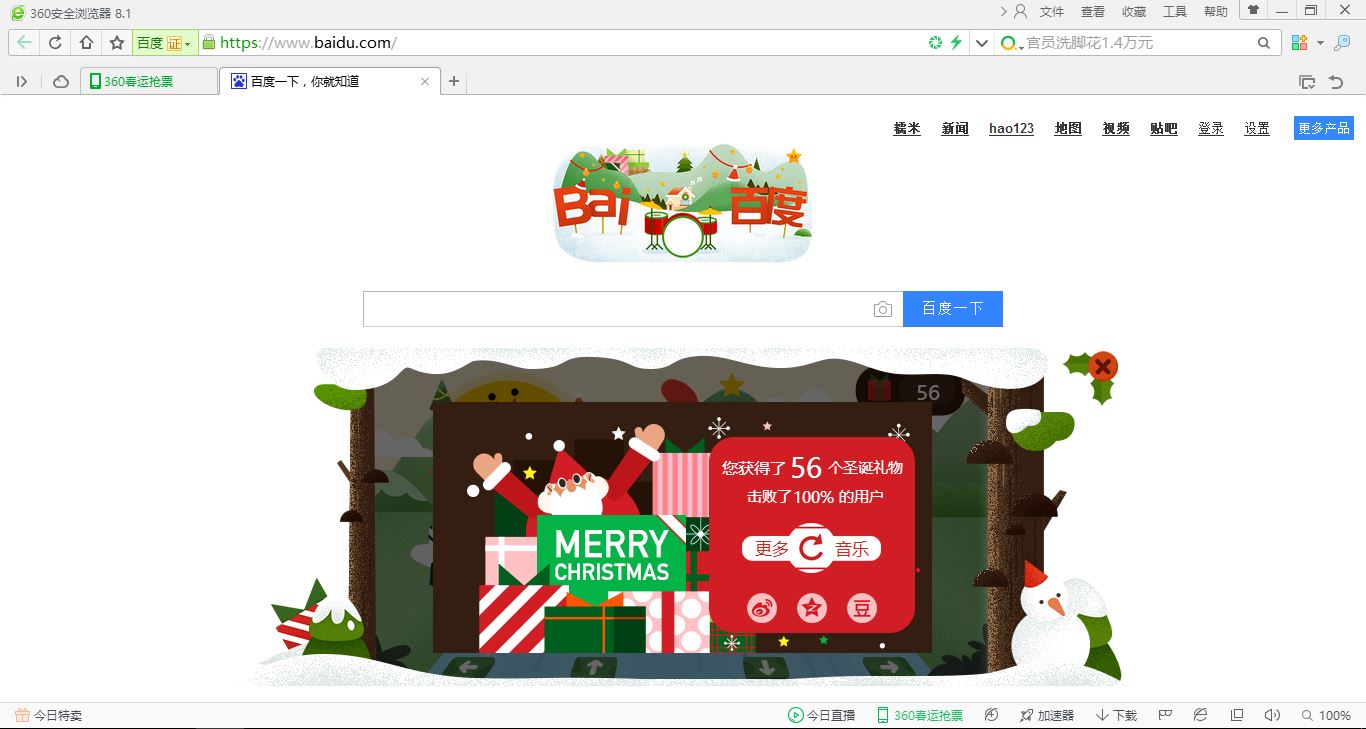The height and width of the screenshot is (729, 1366).
Task: Close the Christmas game with the red X
Action: point(1102,367)
